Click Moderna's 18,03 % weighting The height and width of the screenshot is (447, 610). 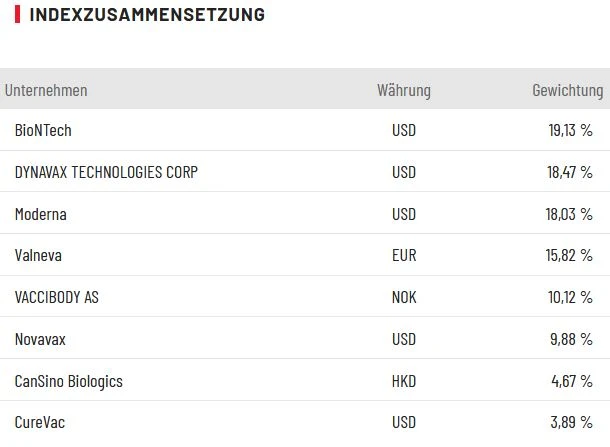point(569,214)
